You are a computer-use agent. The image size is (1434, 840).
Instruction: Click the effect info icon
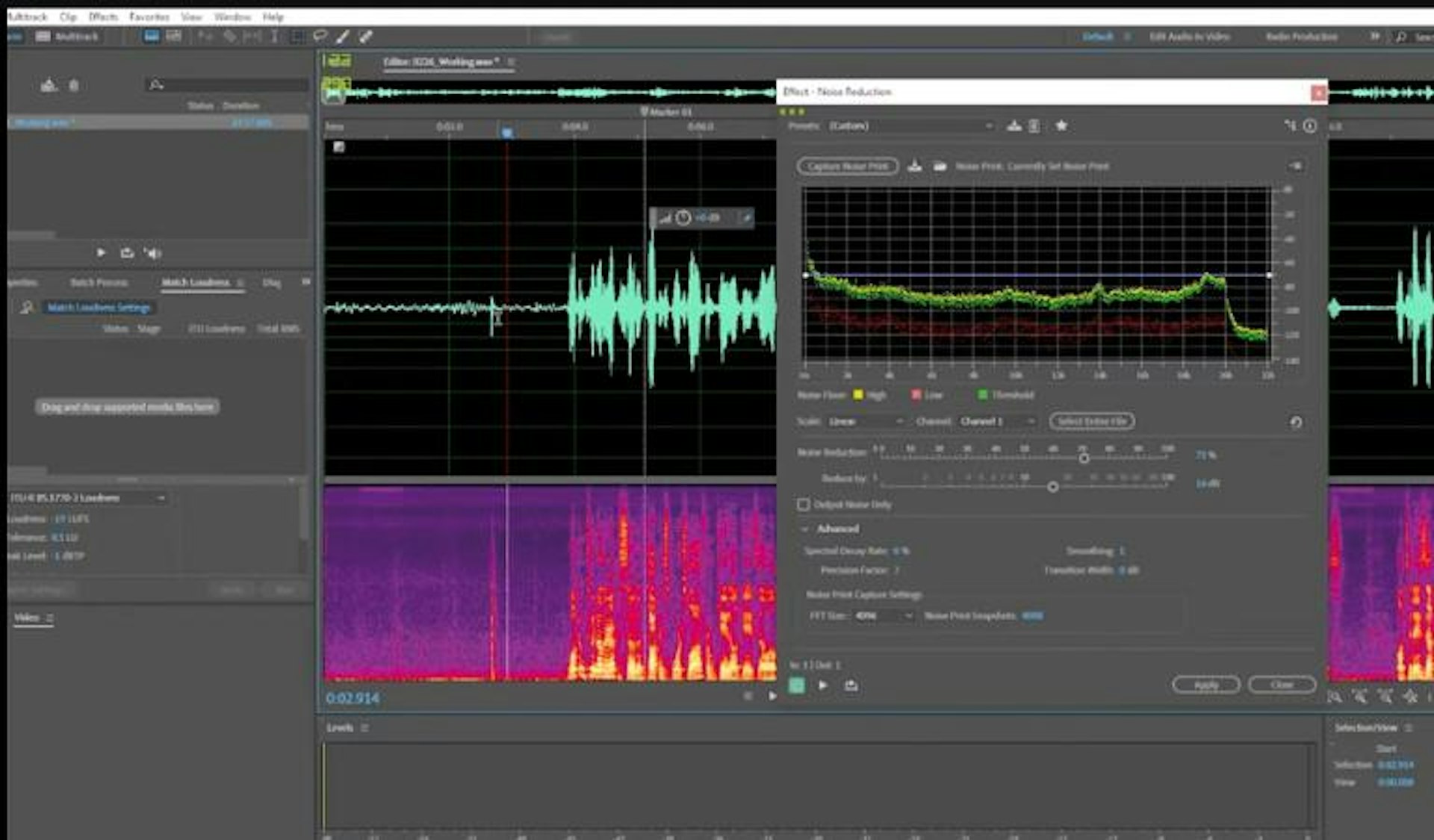pyautogui.click(x=1310, y=126)
